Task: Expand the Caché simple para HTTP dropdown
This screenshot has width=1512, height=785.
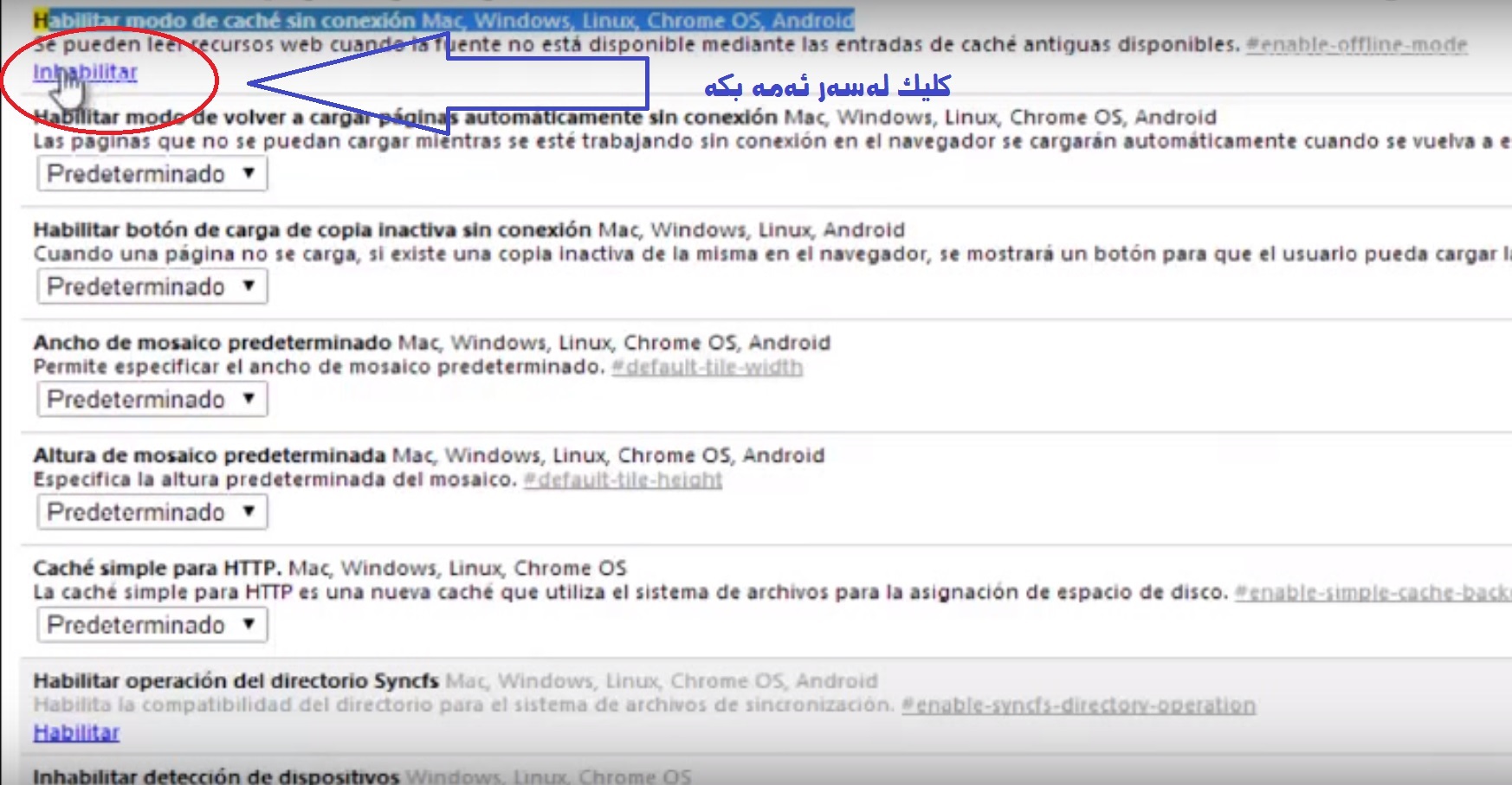Action: coord(152,625)
